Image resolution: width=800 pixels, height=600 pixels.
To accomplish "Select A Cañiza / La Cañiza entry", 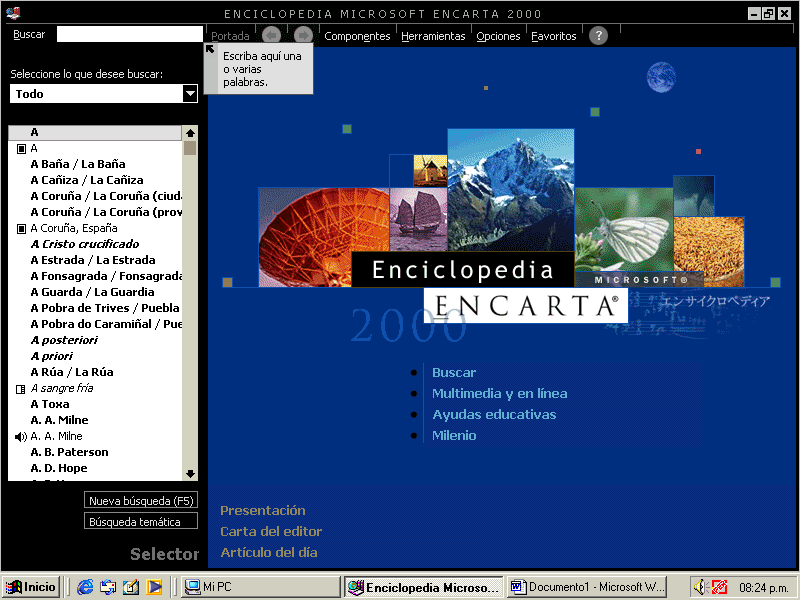I will pos(87,180).
